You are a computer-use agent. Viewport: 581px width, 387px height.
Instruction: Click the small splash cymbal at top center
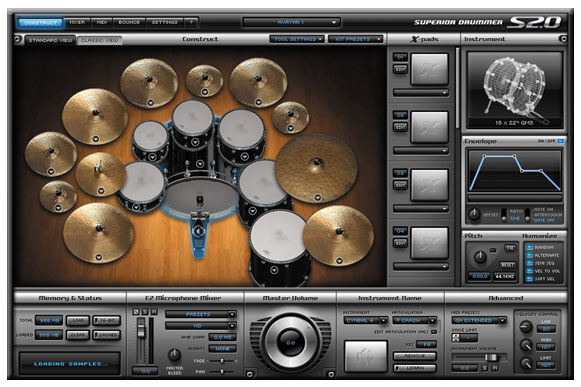[x=204, y=80]
